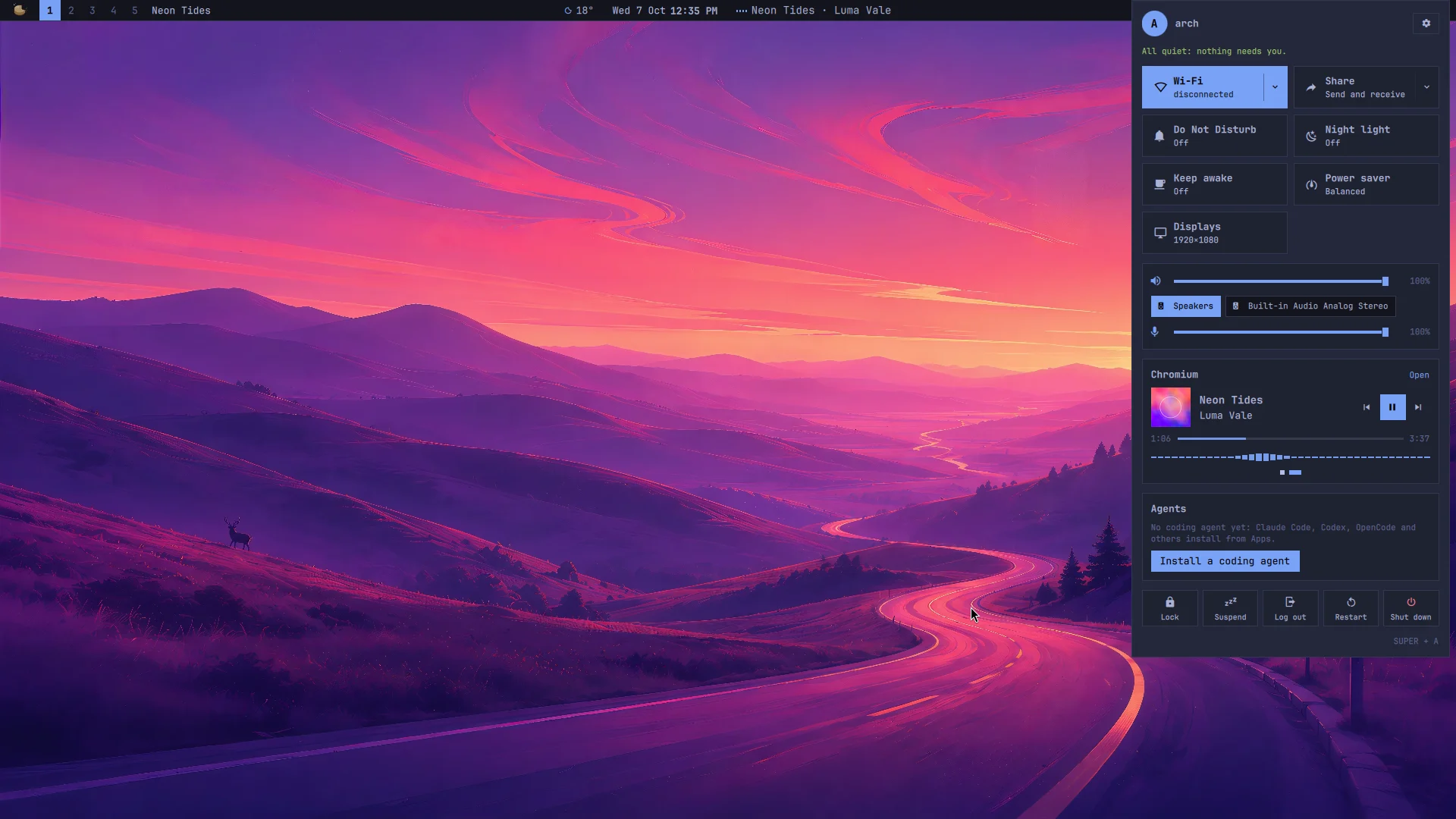Open the top bar Neon Tides media indicator
The width and height of the screenshot is (1456, 819).
point(813,11)
